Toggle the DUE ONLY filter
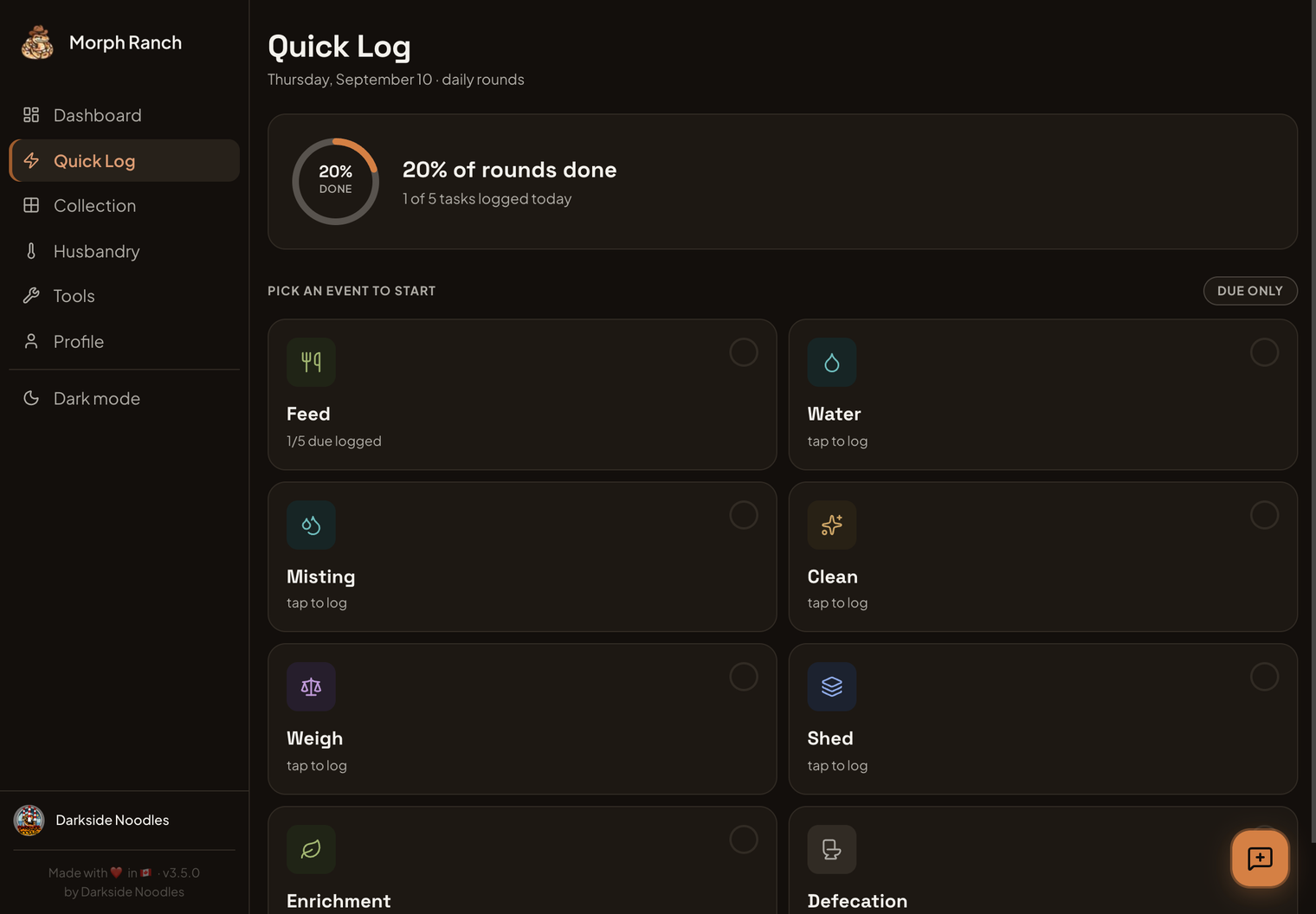 point(1250,291)
